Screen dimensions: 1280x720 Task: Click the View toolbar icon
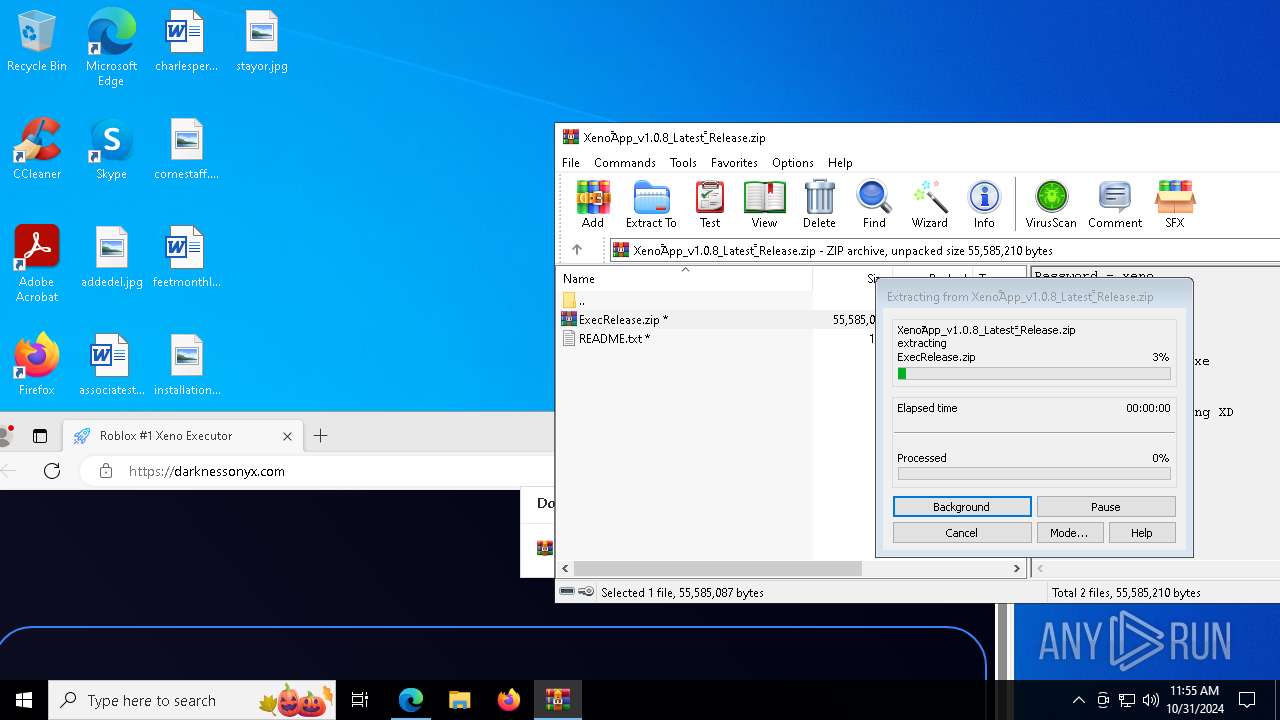click(x=764, y=204)
